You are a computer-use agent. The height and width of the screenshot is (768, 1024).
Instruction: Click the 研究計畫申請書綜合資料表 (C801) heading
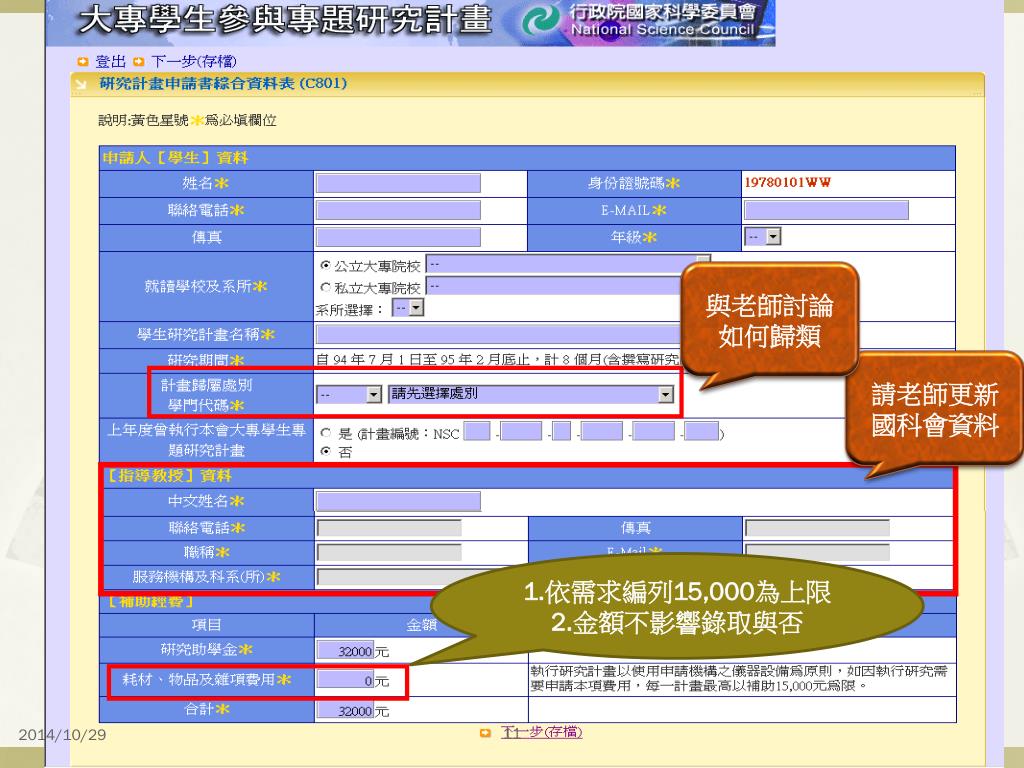(x=223, y=84)
